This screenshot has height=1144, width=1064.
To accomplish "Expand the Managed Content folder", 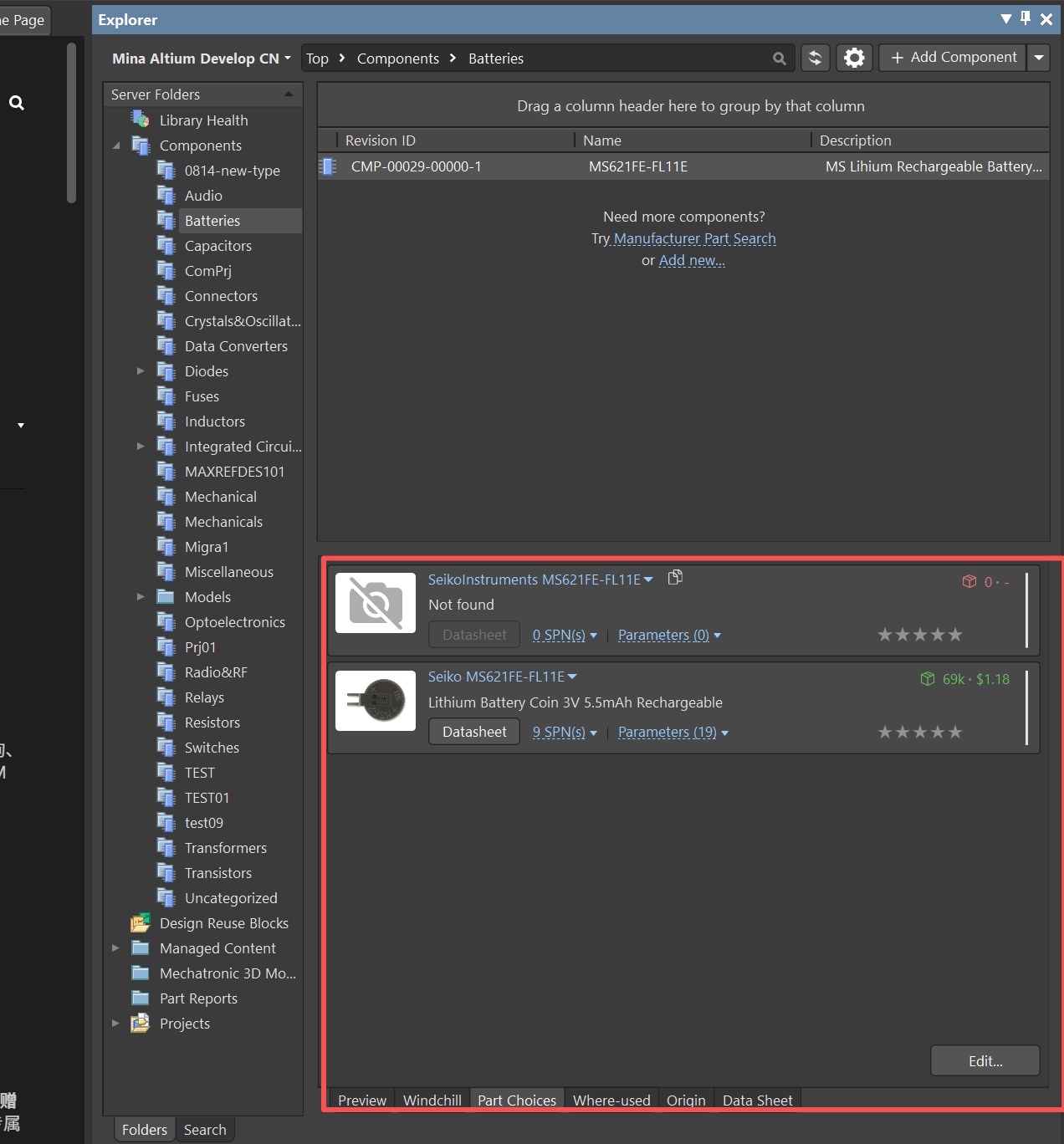I will [x=115, y=947].
